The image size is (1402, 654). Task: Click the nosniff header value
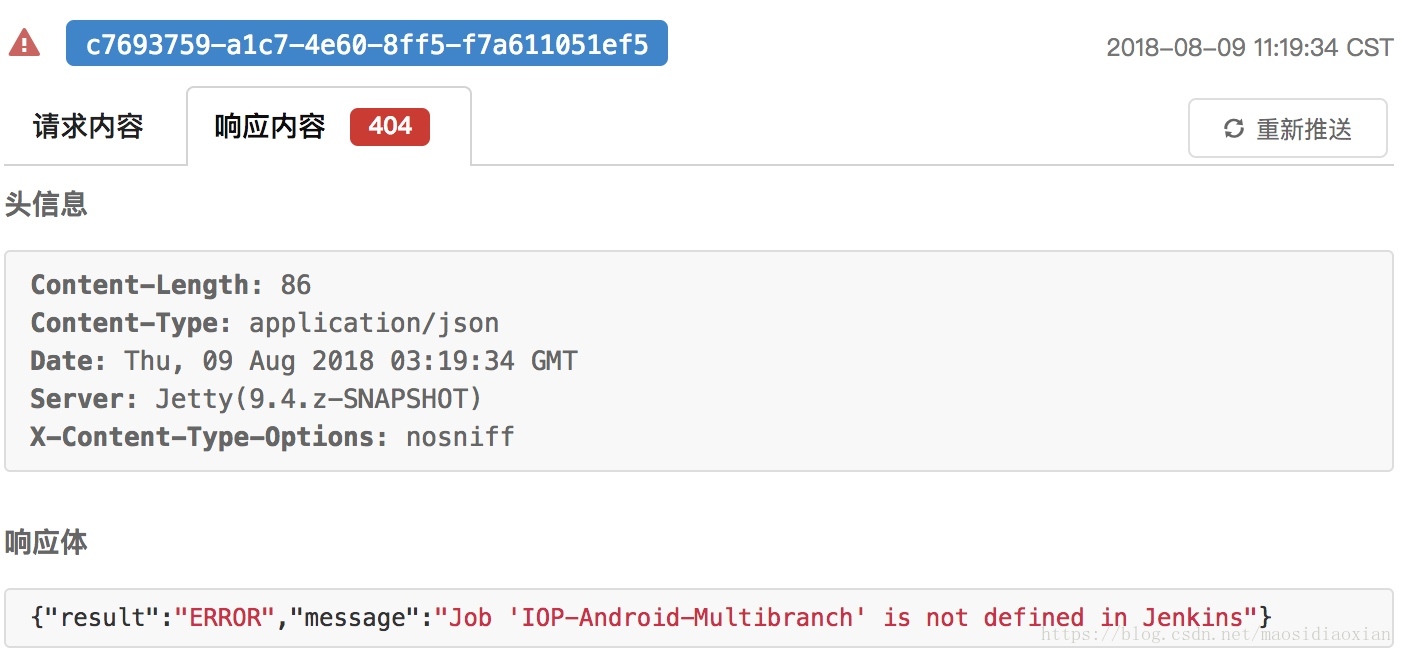(460, 437)
